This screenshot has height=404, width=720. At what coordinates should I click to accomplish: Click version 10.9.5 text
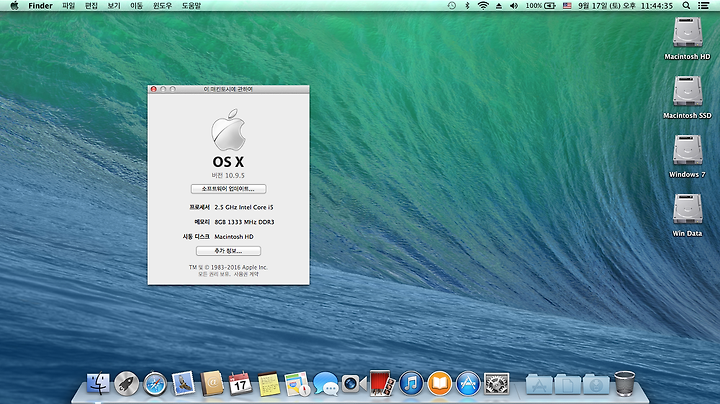tap(228, 175)
